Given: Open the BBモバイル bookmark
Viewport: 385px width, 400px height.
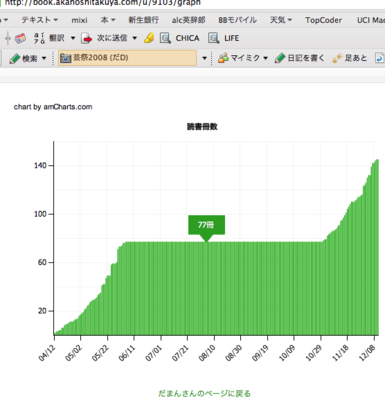Looking at the screenshot, I should pos(237,20).
